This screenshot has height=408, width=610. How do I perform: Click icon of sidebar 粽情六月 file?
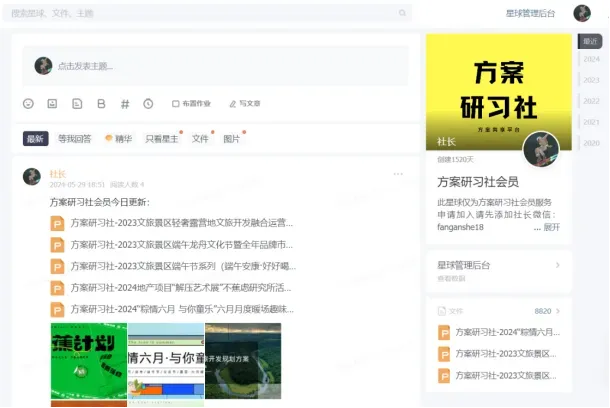(x=444, y=333)
